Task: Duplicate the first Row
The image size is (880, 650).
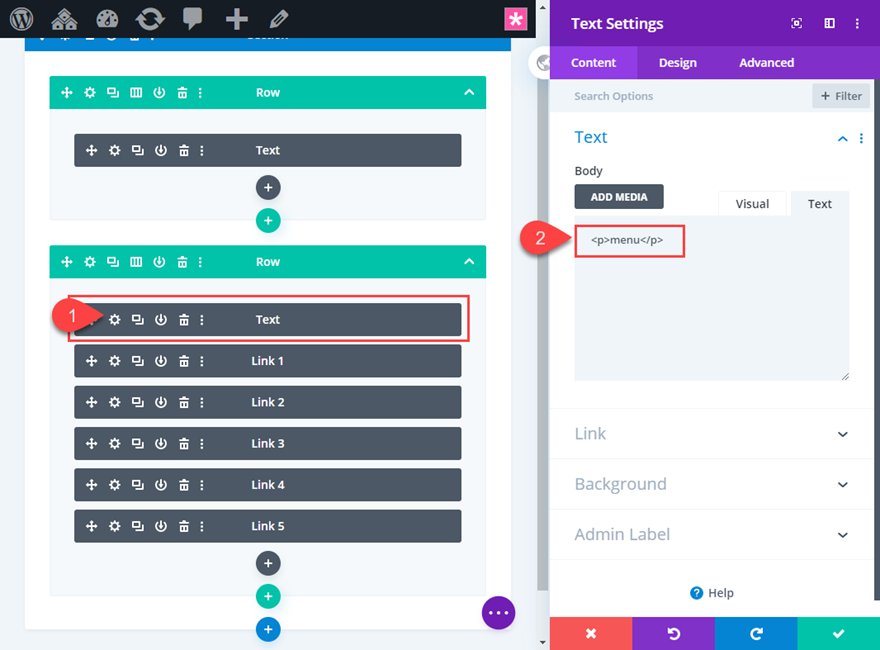Action: pyautogui.click(x=113, y=93)
